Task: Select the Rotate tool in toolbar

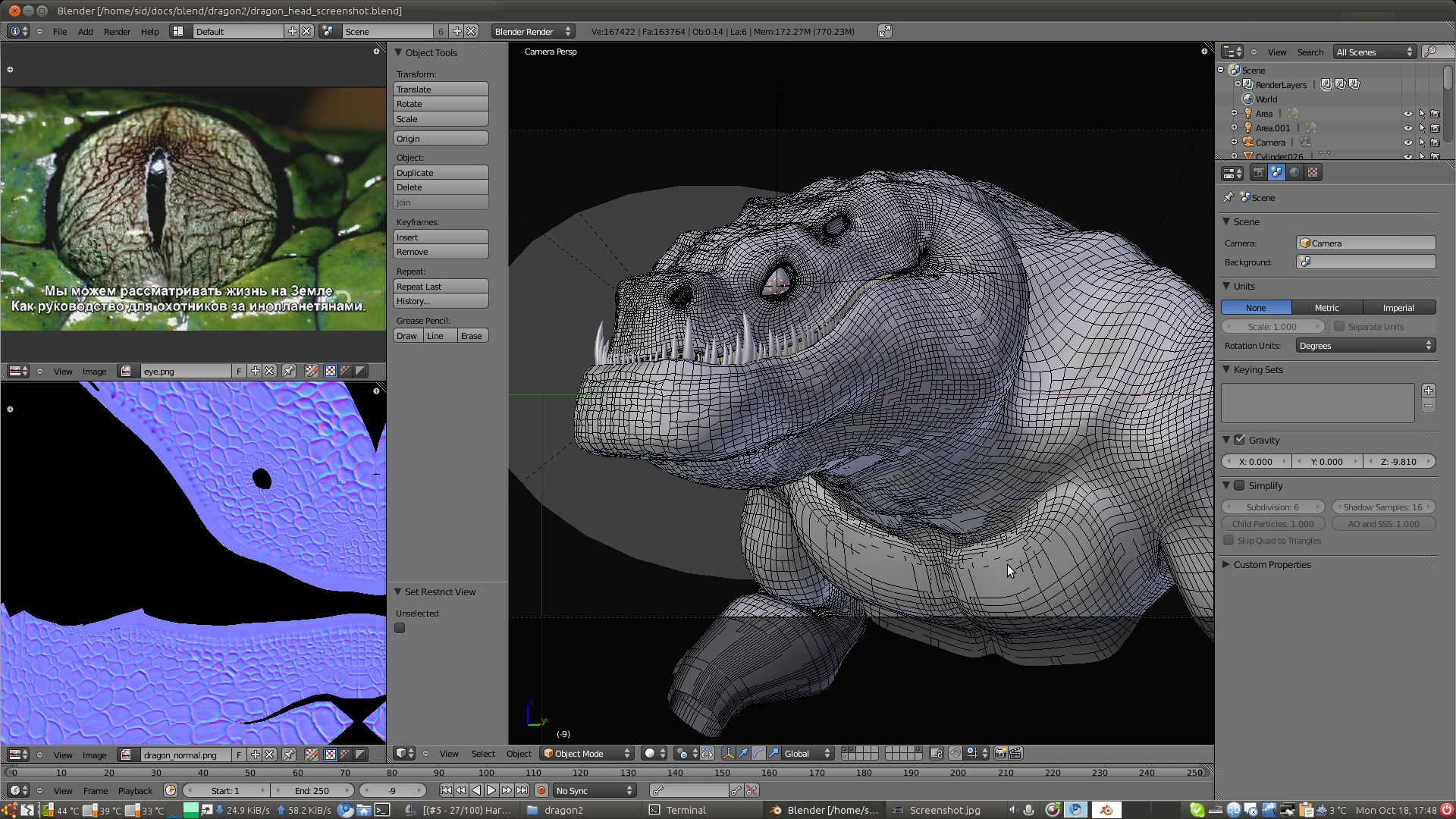Action: click(x=441, y=104)
